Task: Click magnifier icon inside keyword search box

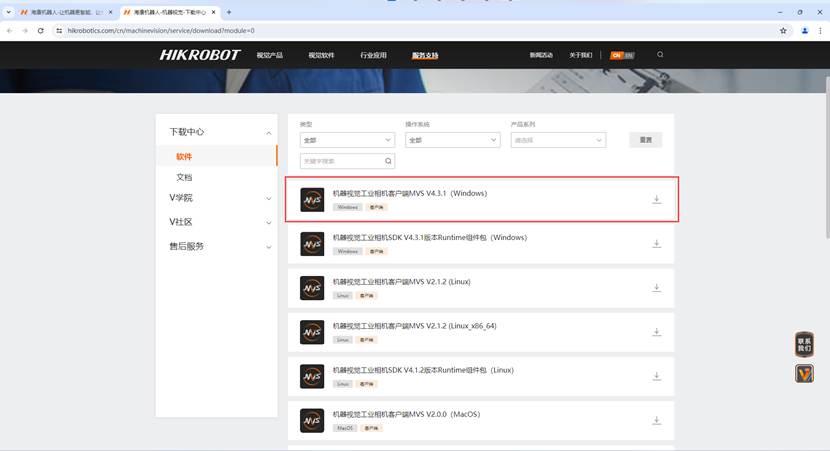Action: click(x=388, y=161)
